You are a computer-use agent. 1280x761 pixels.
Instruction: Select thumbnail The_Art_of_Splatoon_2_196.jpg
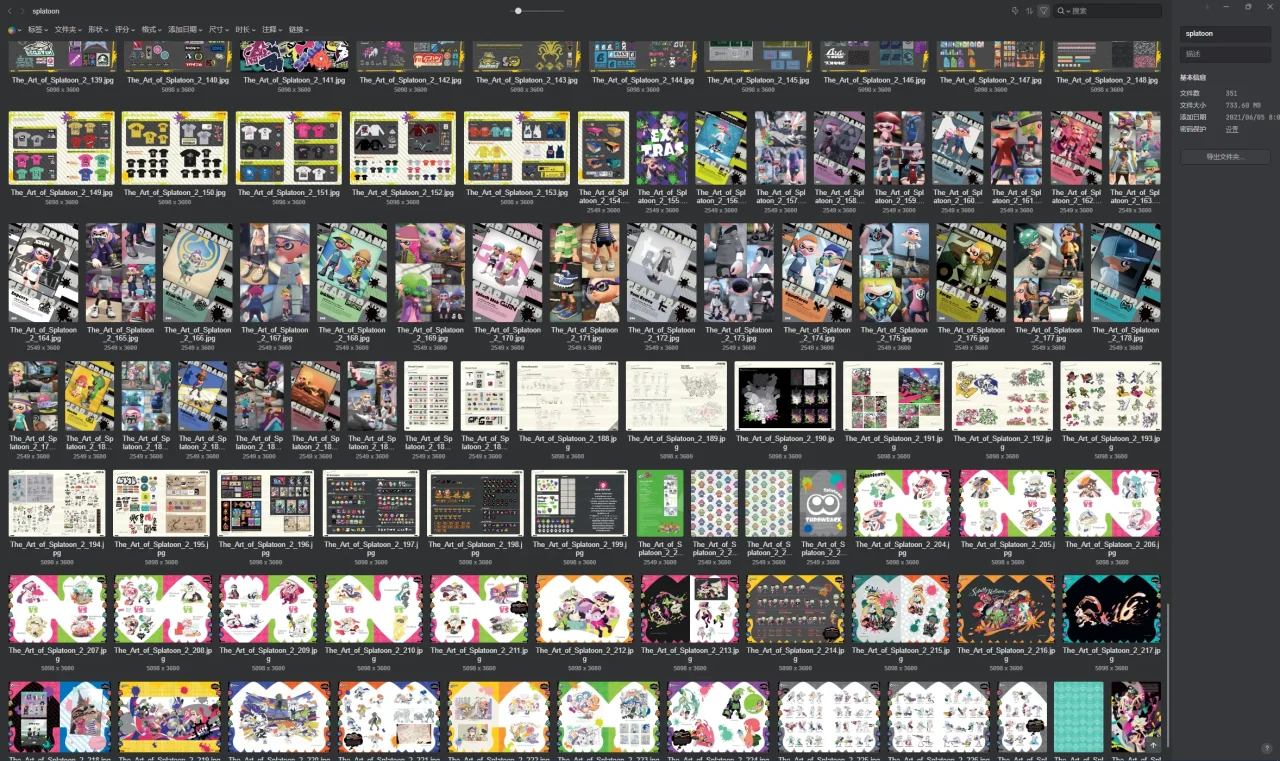265,503
